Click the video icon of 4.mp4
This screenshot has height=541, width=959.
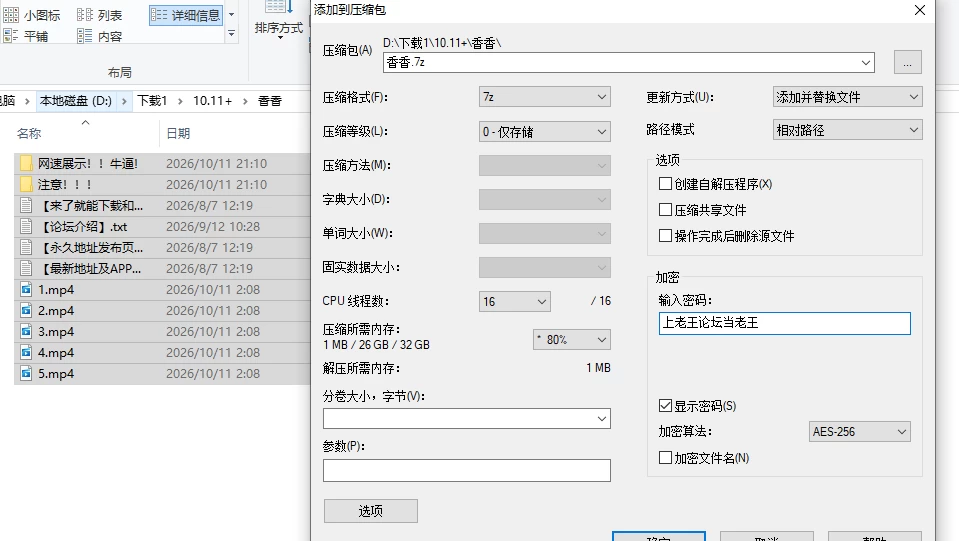26,352
